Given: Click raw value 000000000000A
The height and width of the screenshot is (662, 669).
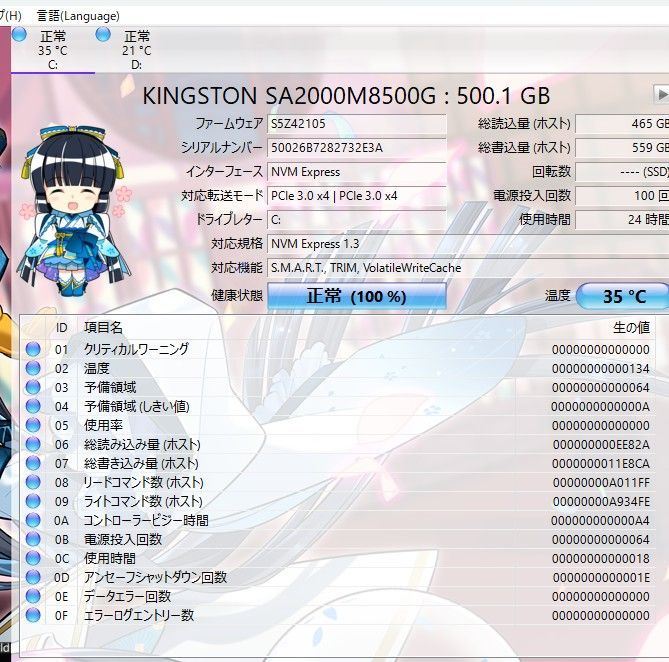Looking at the screenshot, I should coord(601,406).
